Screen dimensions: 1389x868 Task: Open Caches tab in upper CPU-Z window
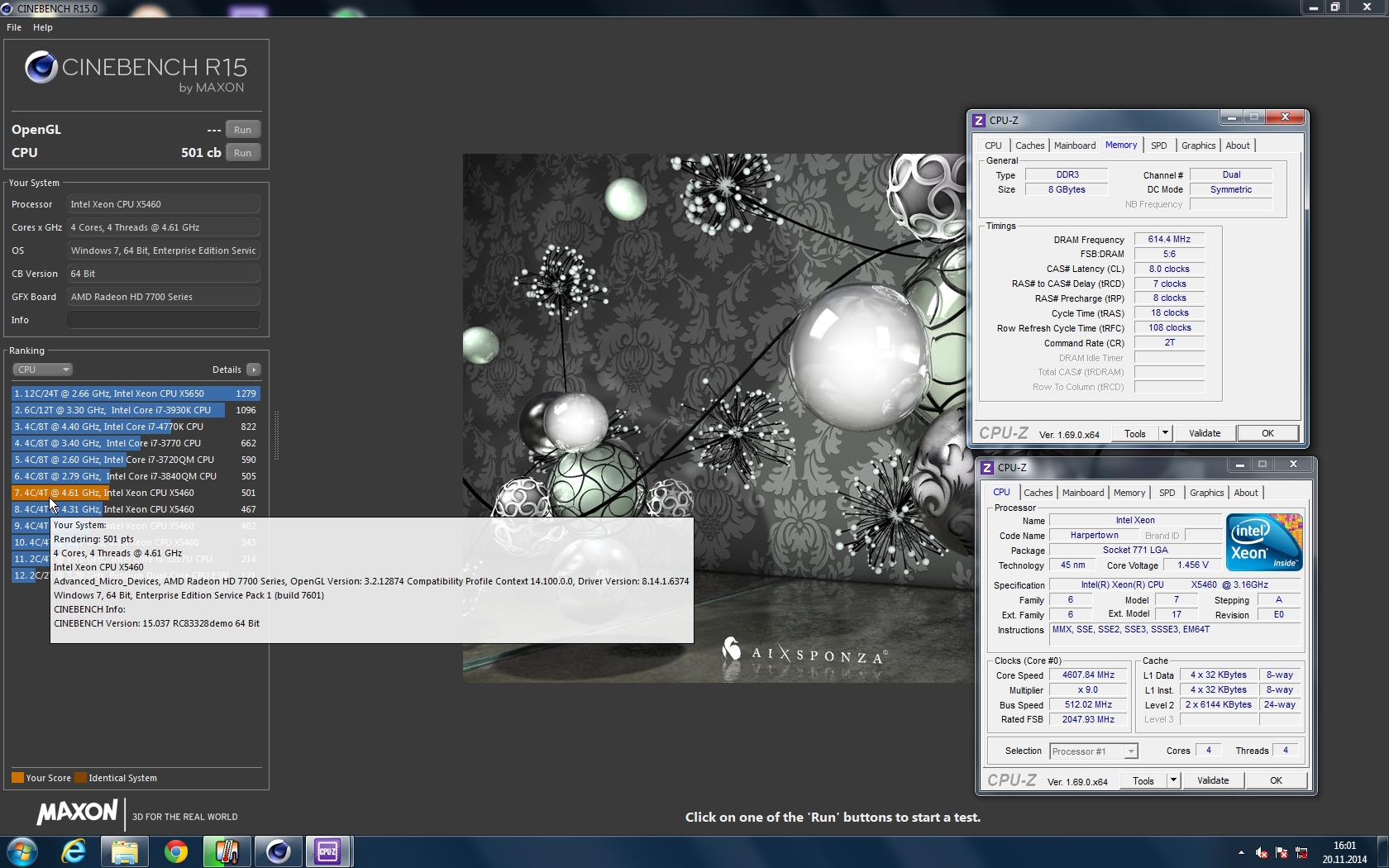[1029, 145]
